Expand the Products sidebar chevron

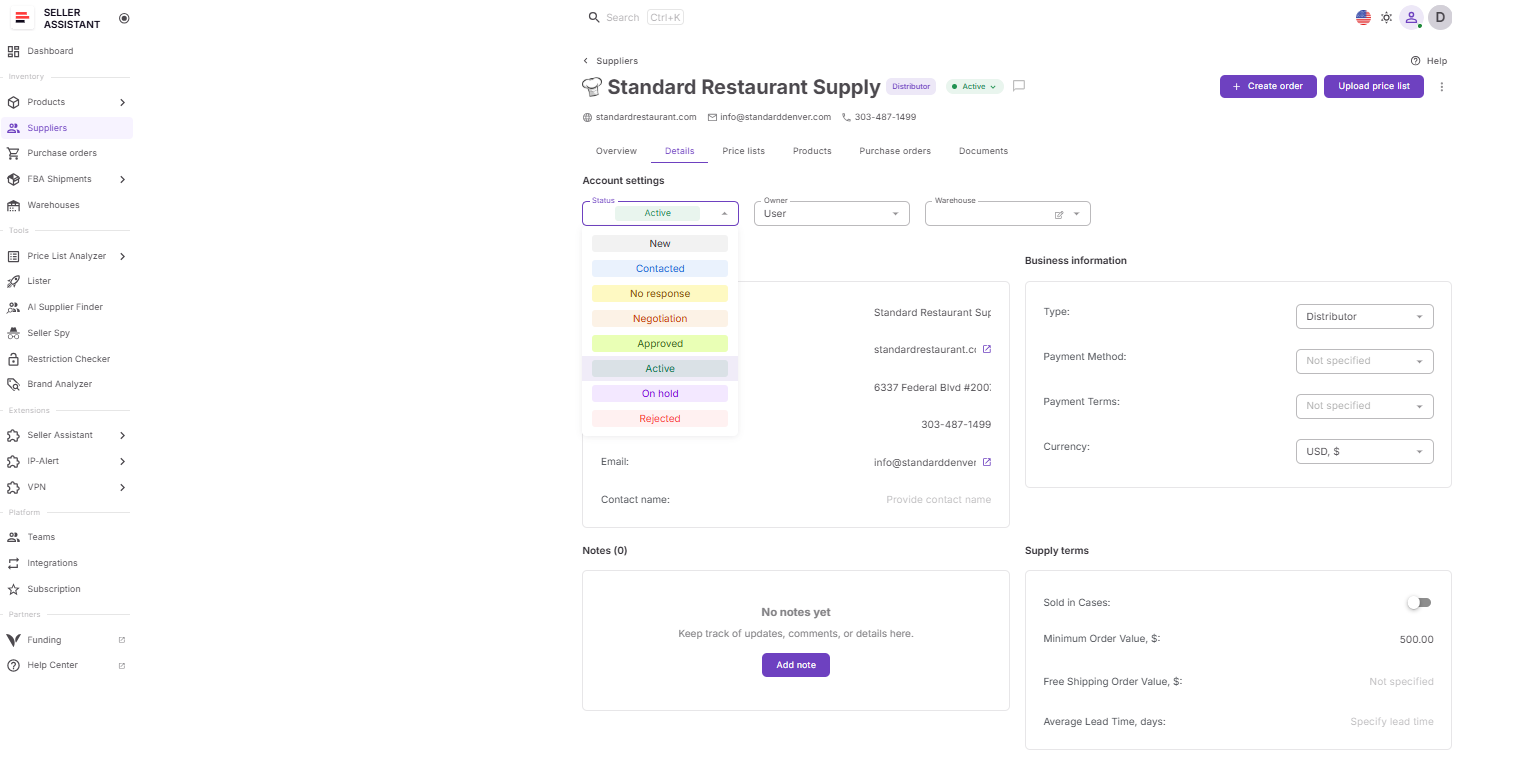coord(122,102)
